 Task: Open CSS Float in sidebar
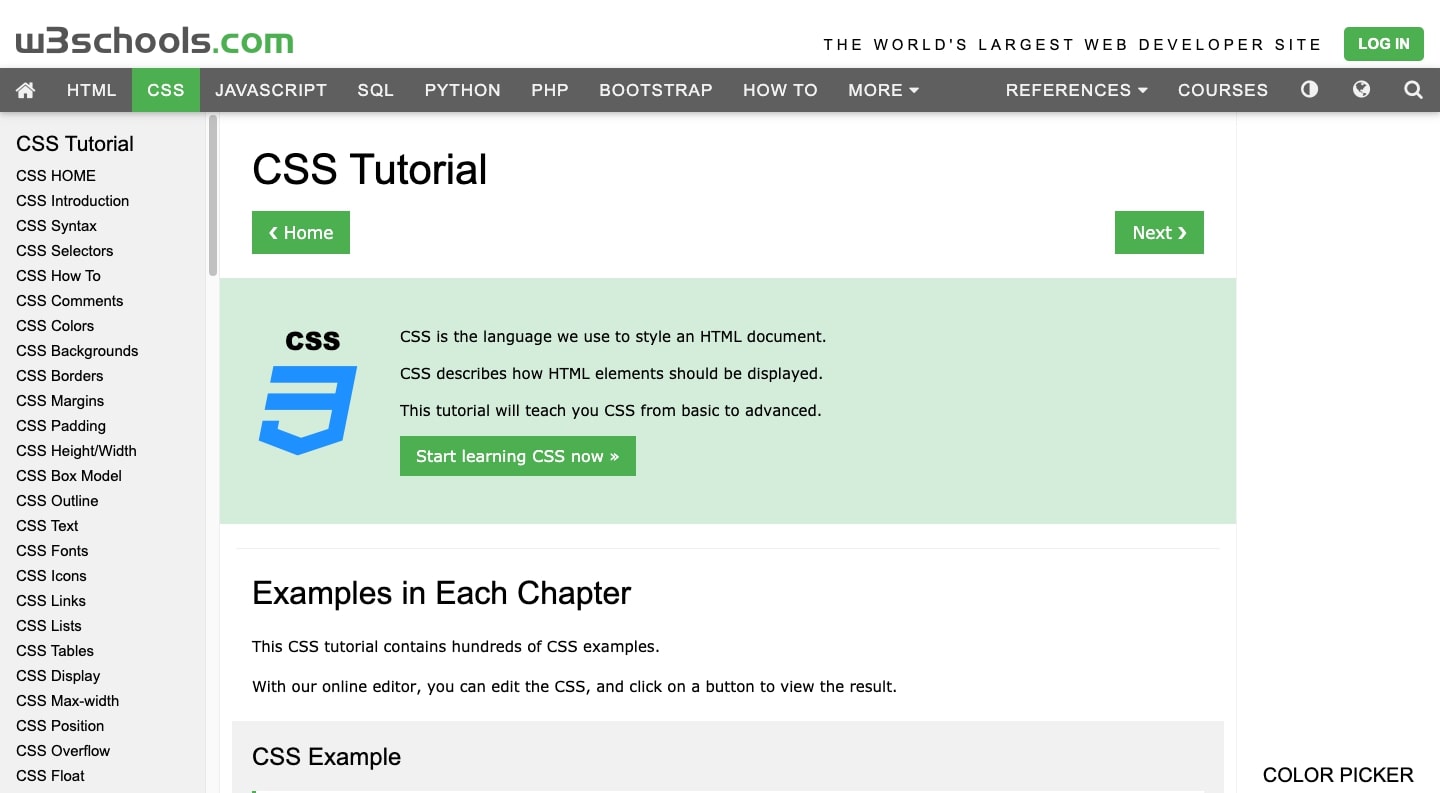pyautogui.click(x=50, y=775)
